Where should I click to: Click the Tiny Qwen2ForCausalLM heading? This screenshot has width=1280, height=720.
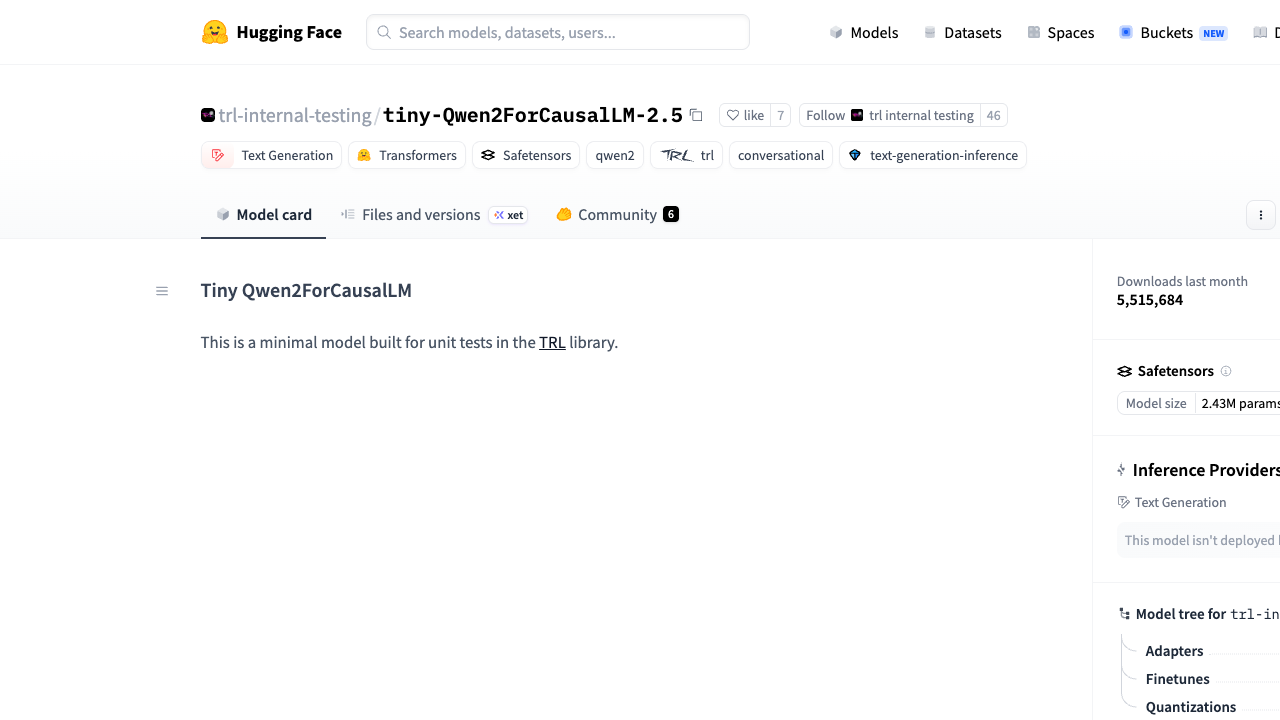point(306,291)
